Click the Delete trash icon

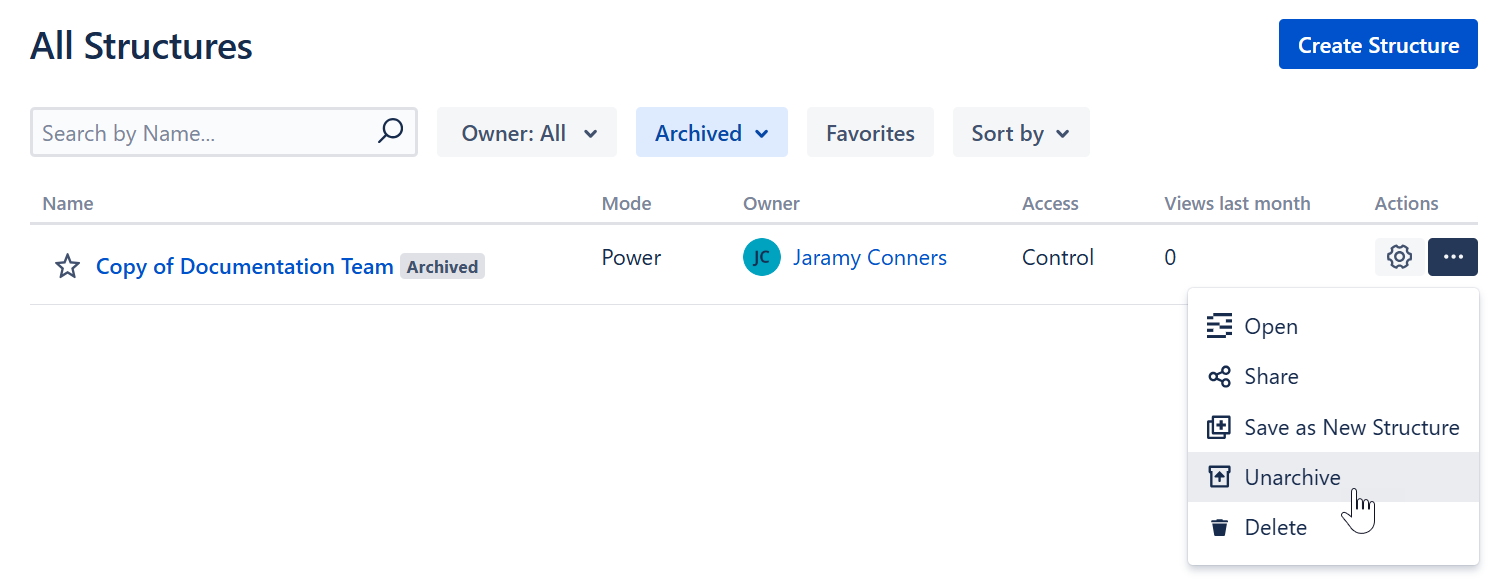point(1219,528)
